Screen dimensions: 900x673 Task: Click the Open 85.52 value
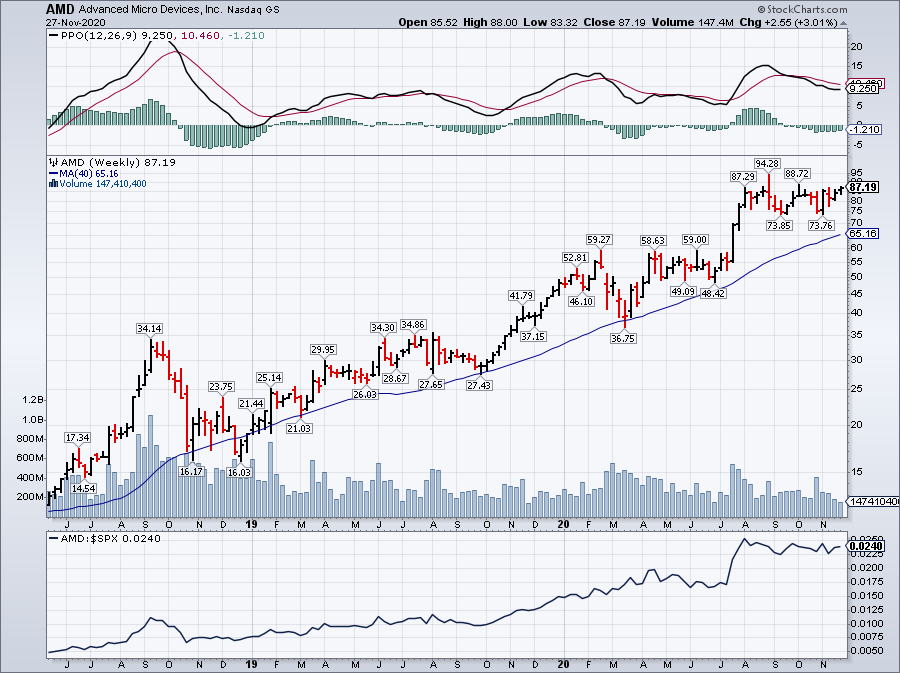pyautogui.click(x=428, y=22)
